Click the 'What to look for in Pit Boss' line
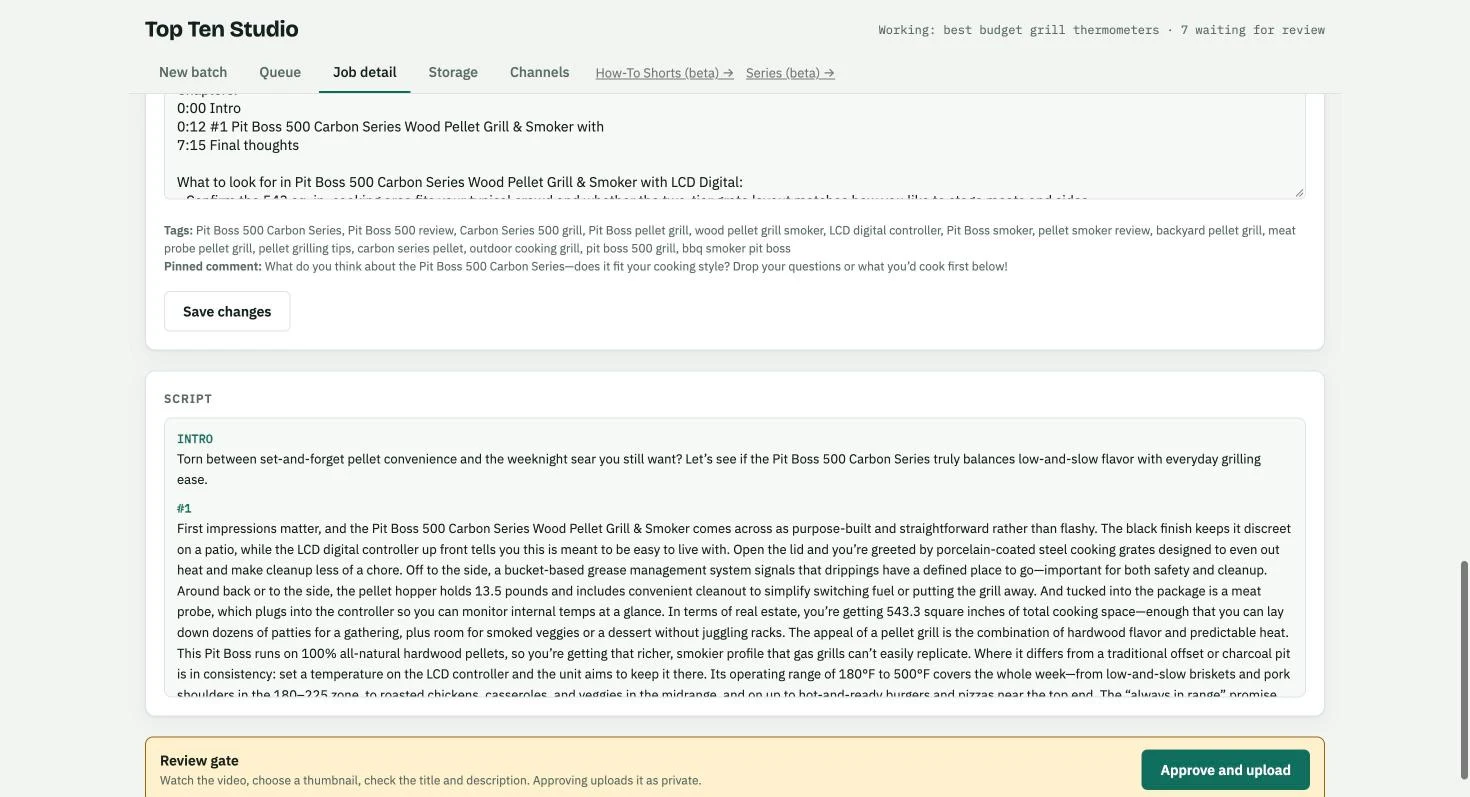 coord(460,182)
